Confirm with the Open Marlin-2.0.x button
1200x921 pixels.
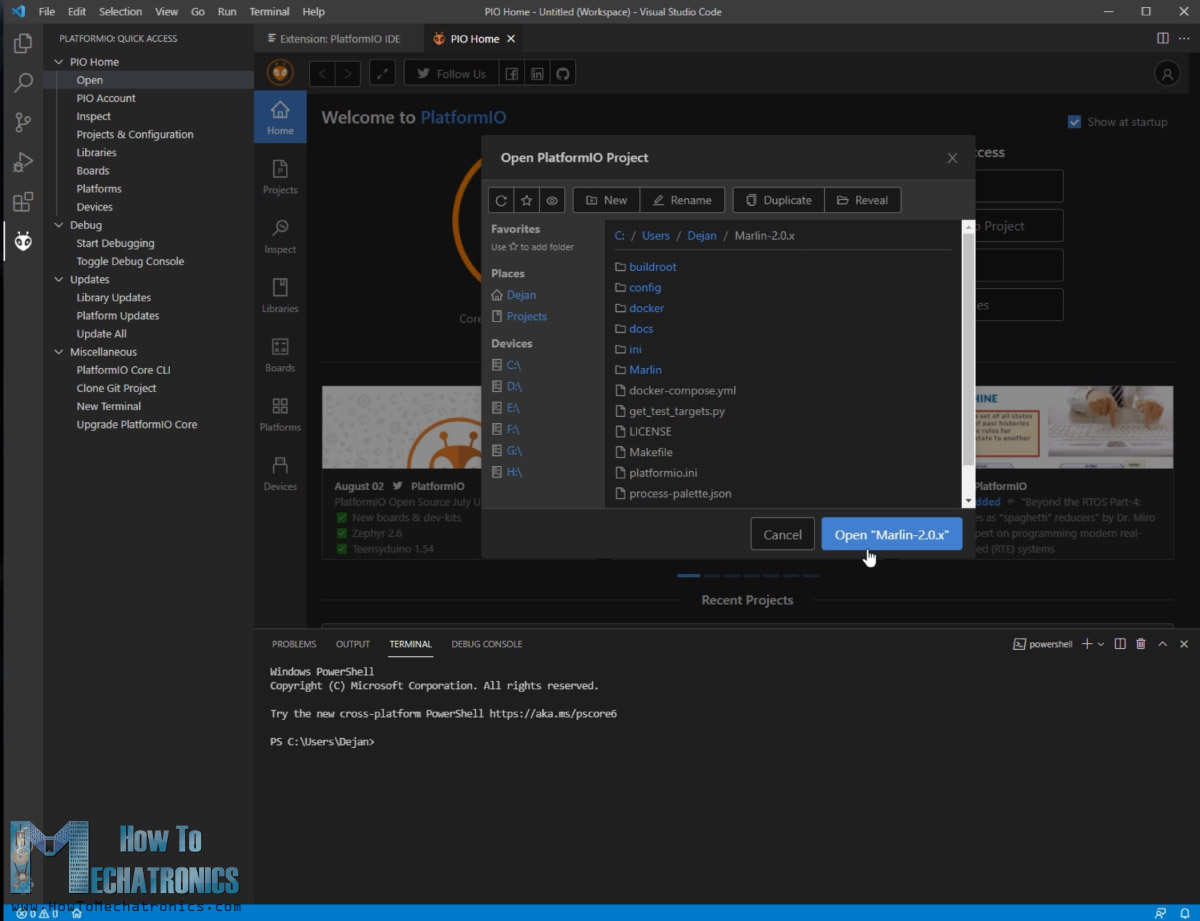point(891,533)
